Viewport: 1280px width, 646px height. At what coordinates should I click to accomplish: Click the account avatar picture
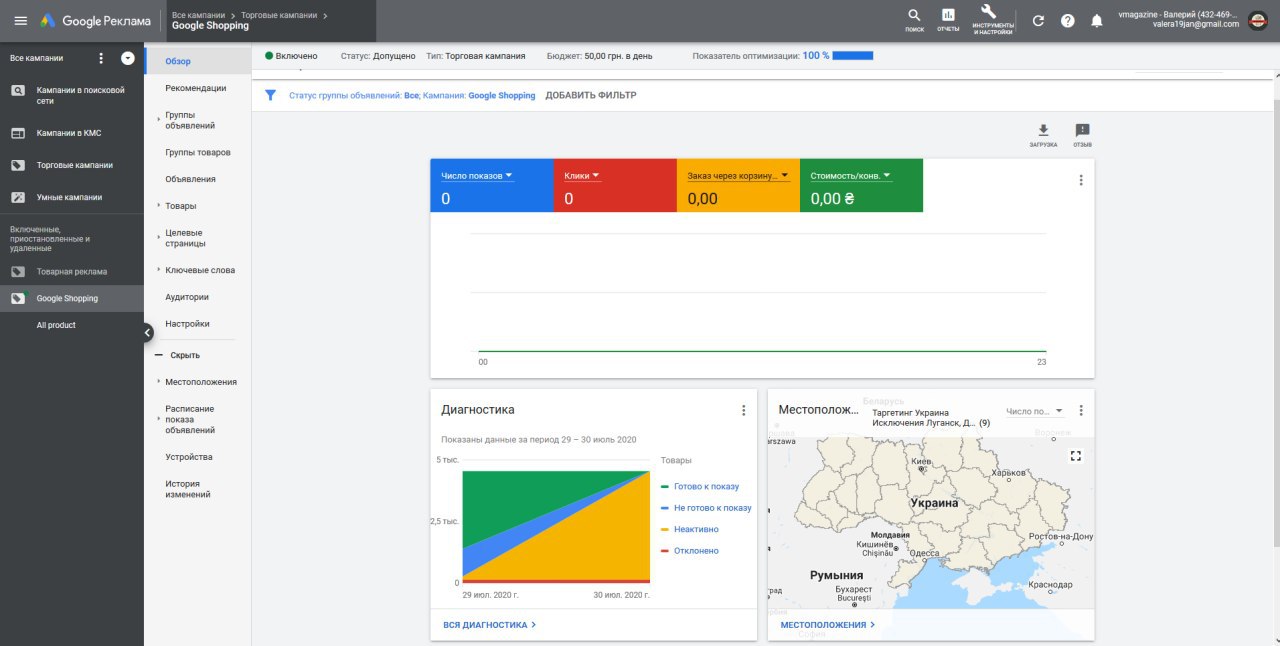[x=1258, y=20]
